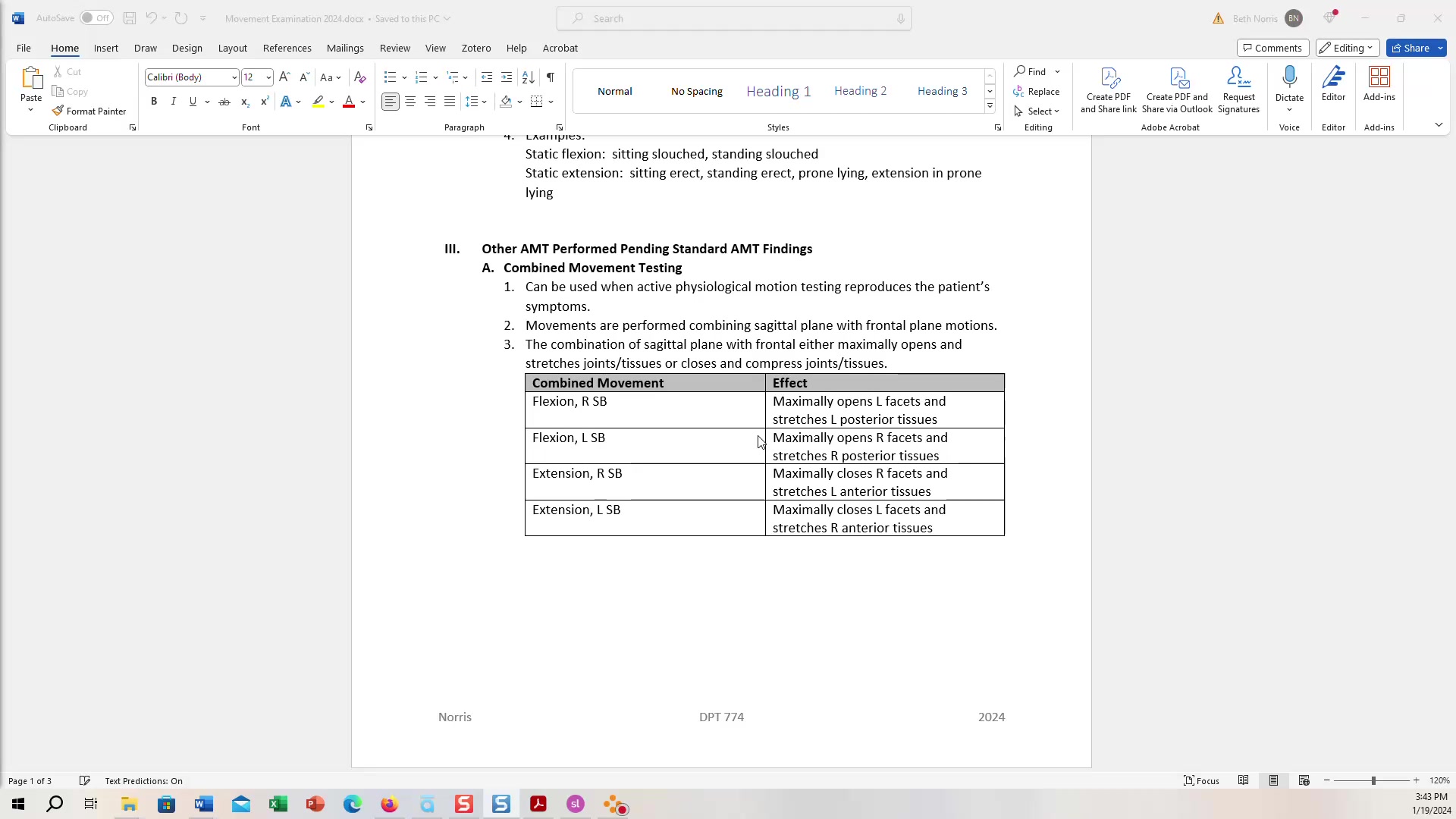Viewport: 1456px width, 819px height.
Task: Open the Zotero tab
Action: tap(475, 48)
